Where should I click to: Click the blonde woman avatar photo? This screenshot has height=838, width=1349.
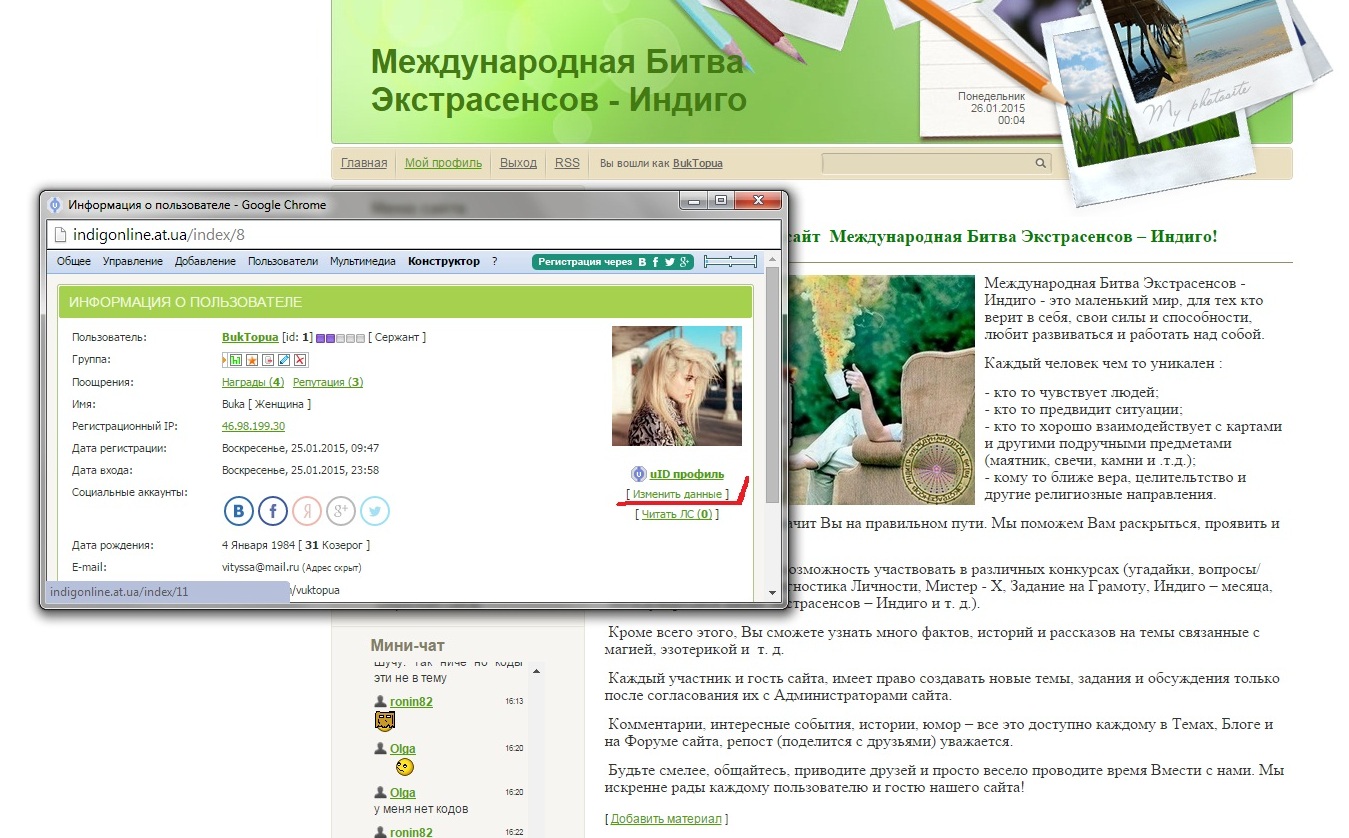pyautogui.click(x=677, y=385)
